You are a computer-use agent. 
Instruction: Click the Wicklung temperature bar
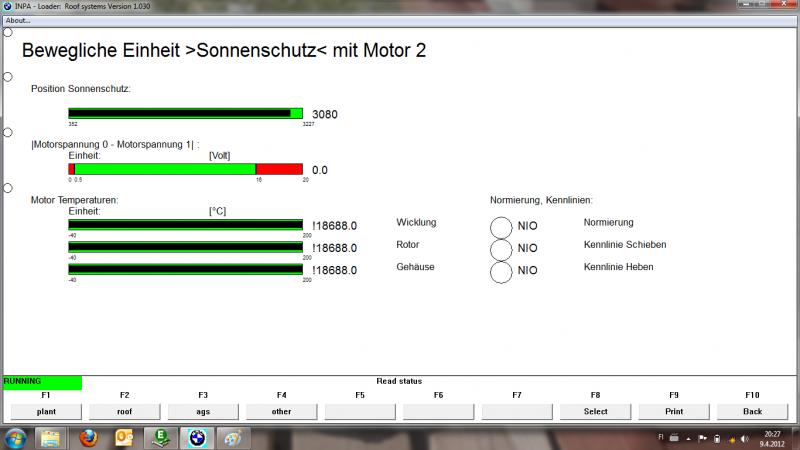186,224
